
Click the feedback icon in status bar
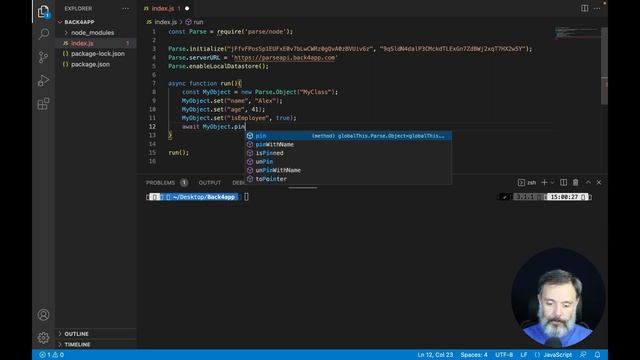click(x=583, y=355)
